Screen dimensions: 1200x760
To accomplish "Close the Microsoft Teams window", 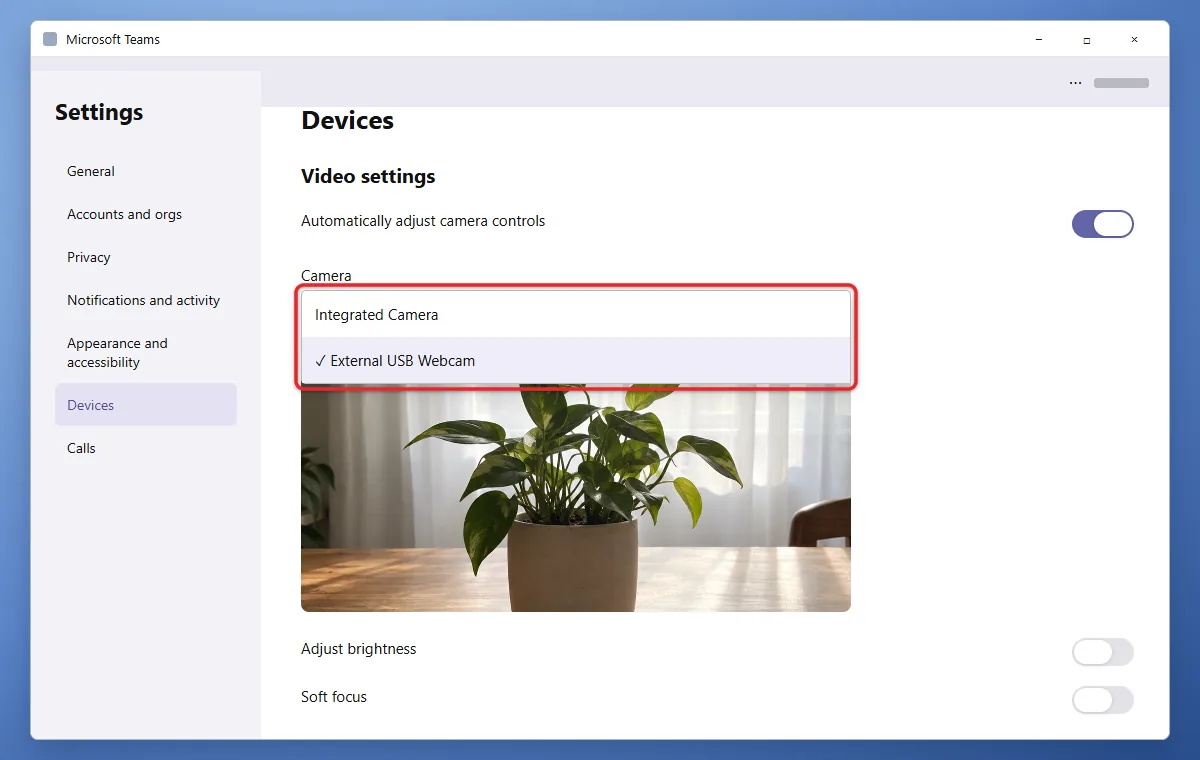I will point(1134,39).
